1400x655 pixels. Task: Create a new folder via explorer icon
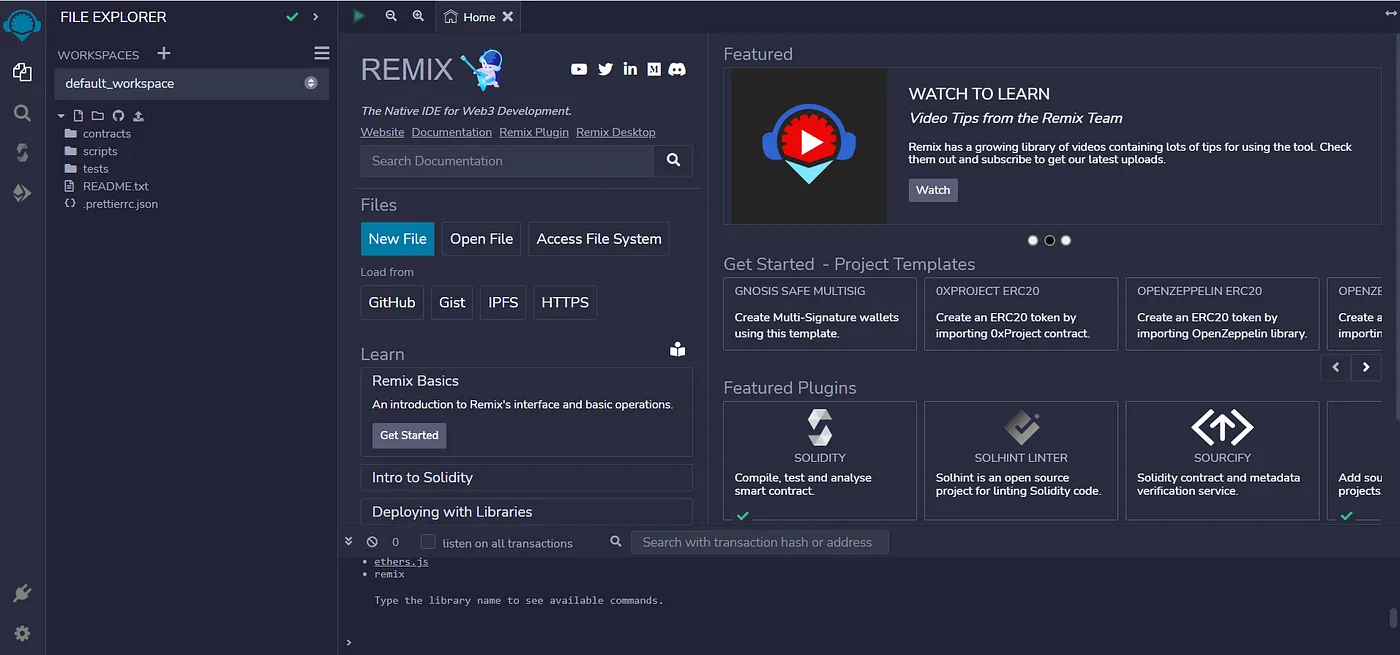[x=98, y=116]
